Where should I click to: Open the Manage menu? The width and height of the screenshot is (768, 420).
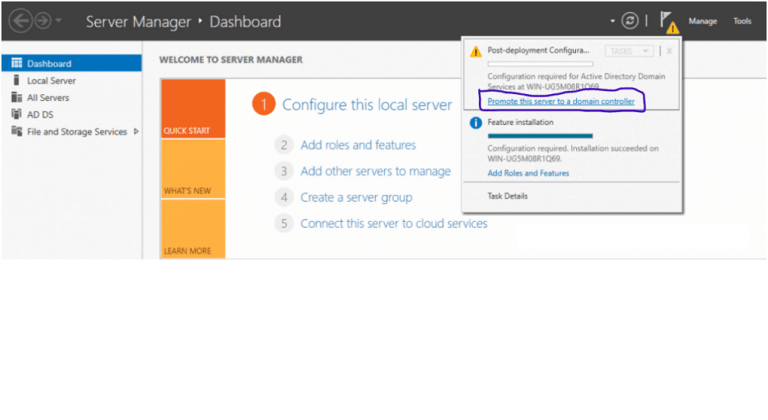(x=702, y=21)
